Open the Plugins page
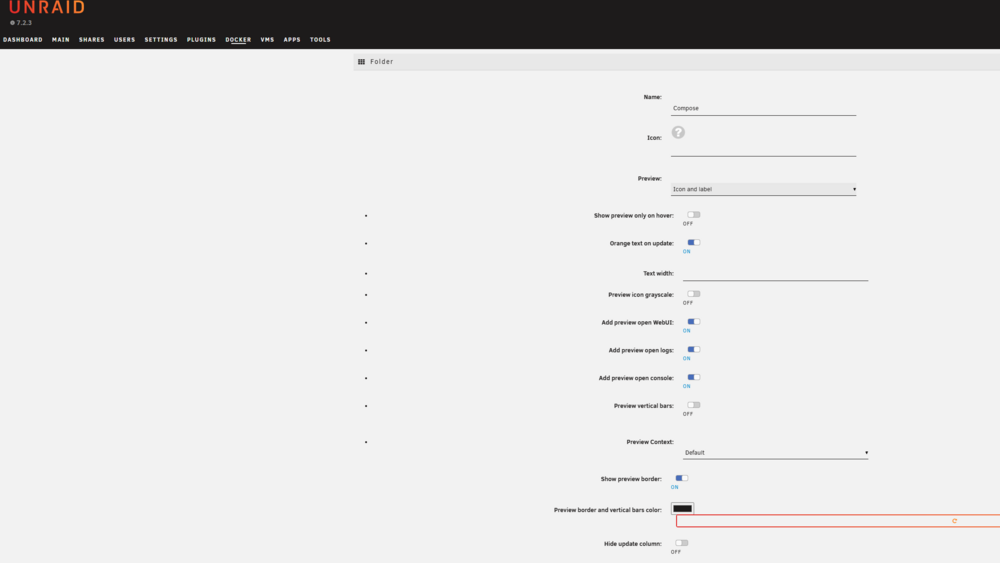This screenshot has width=1000, height=563. pos(202,40)
